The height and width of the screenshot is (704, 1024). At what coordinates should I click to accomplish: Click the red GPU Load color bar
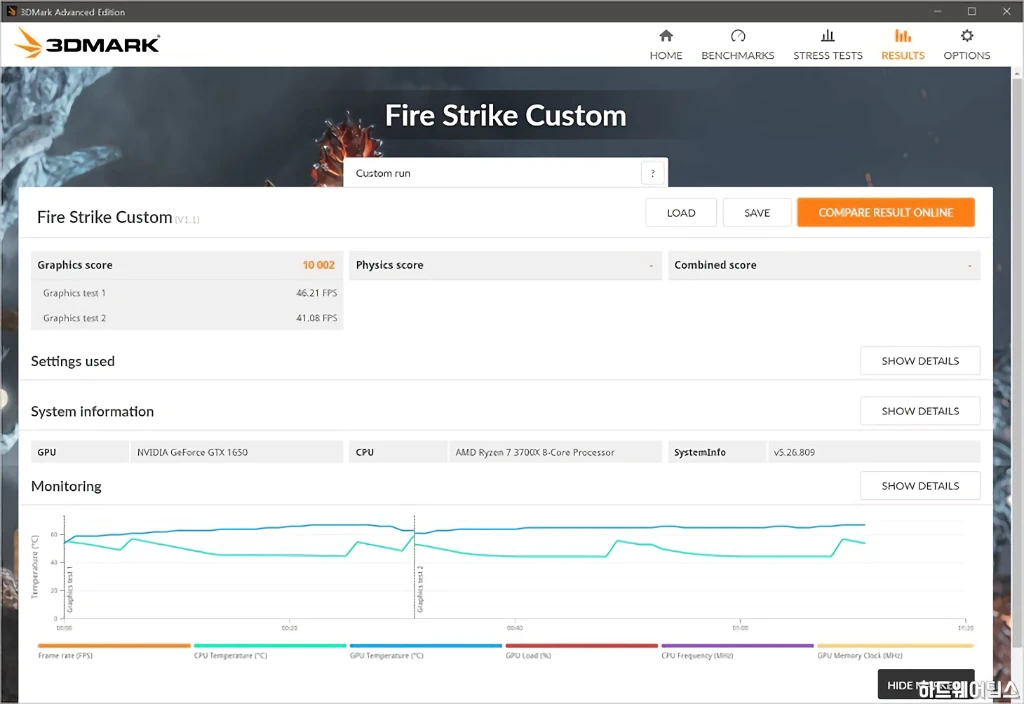[x=582, y=646]
